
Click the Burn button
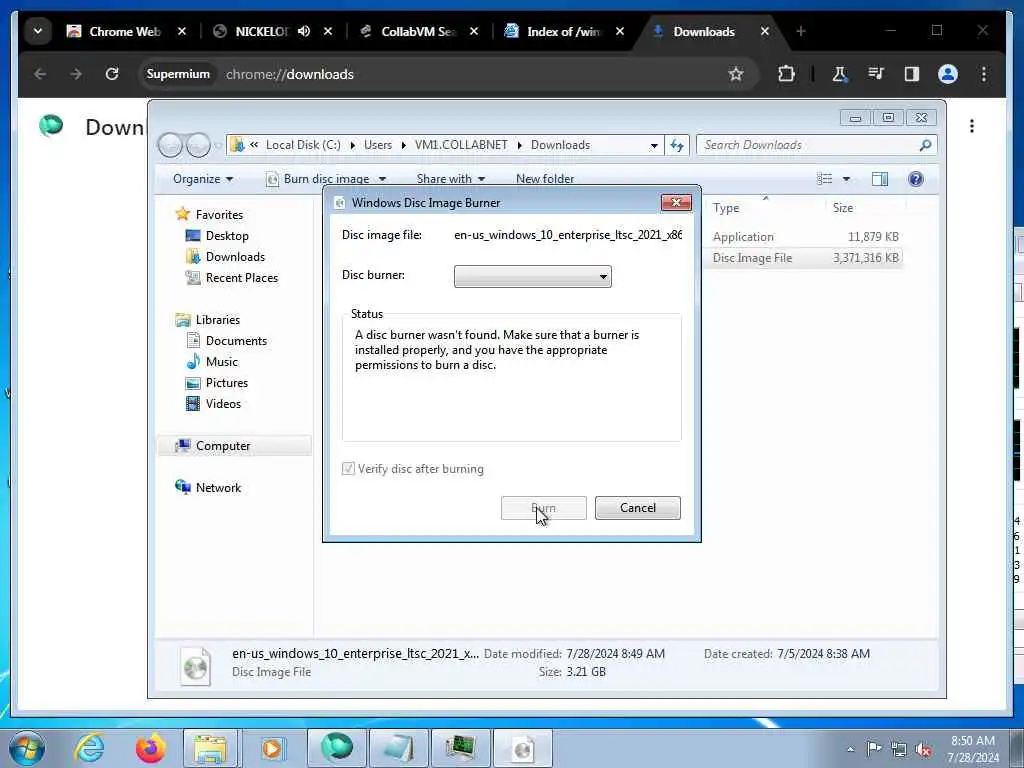(x=543, y=508)
